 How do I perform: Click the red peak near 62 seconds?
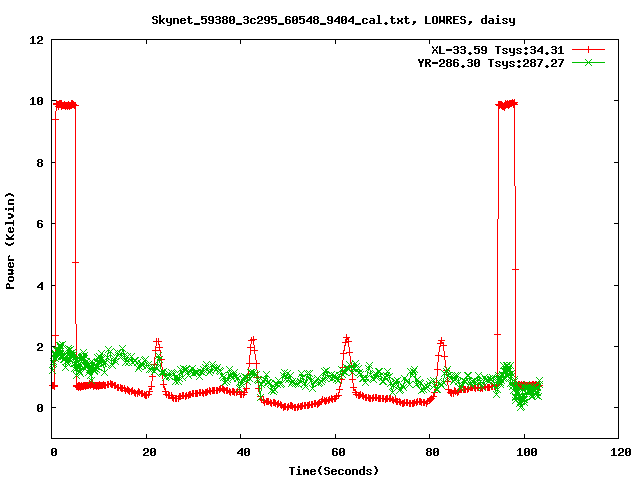347,338
